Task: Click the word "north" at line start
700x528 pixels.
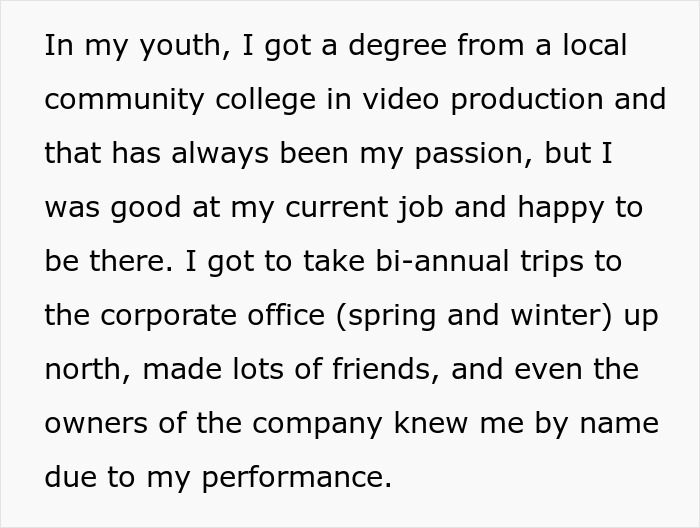Action: coord(83,370)
